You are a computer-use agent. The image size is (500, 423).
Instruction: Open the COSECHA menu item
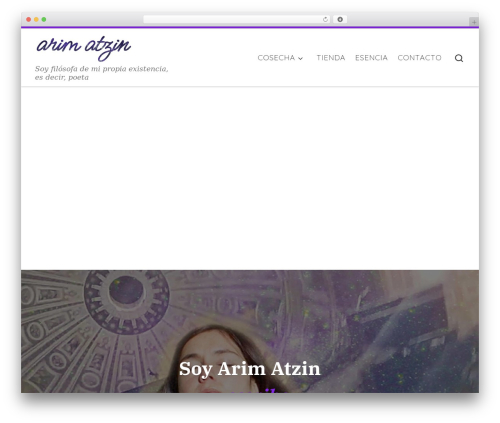tap(276, 58)
